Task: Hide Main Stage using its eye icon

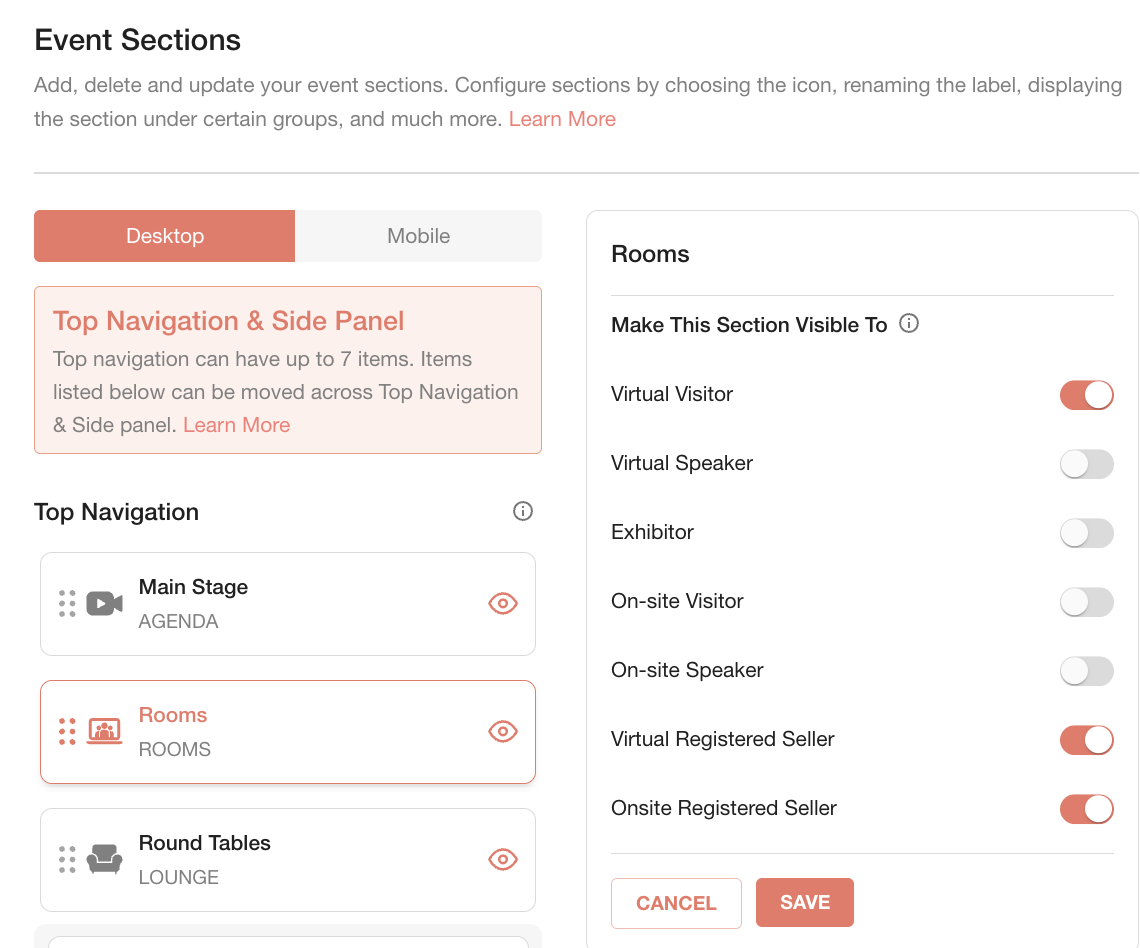Action: point(502,604)
